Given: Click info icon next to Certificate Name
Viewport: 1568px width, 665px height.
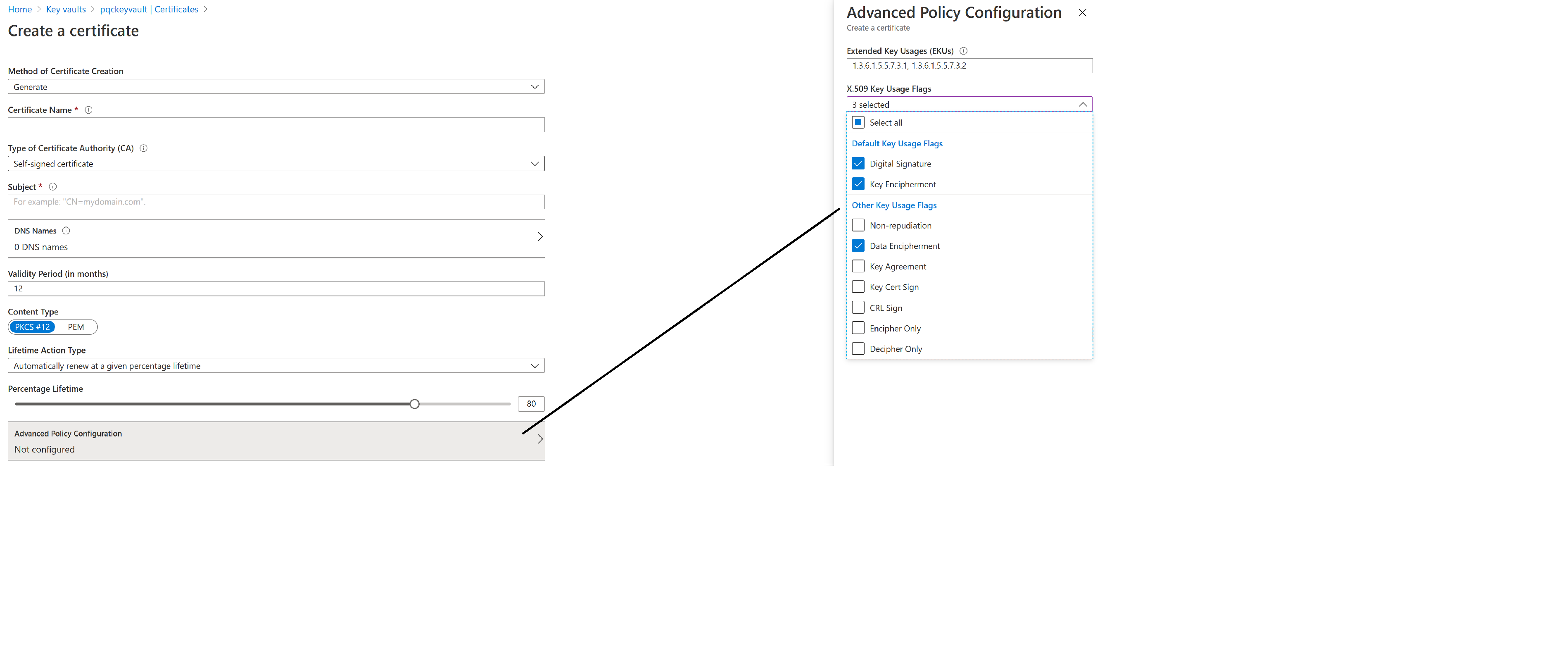Looking at the screenshot, I should point(88,110).
